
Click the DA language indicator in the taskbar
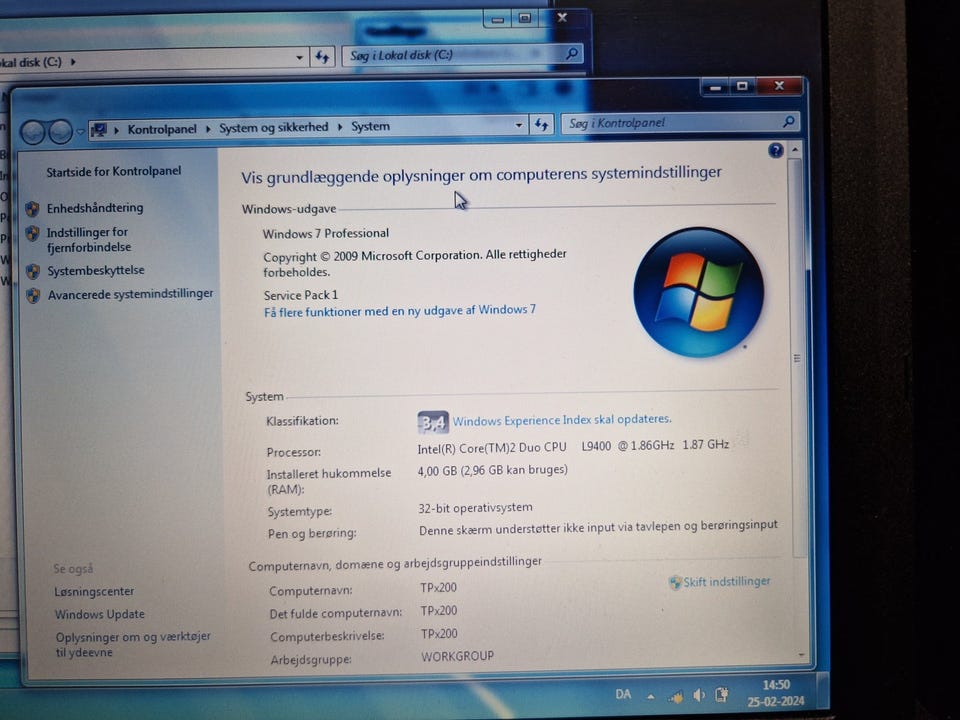[x=623, y=694]
